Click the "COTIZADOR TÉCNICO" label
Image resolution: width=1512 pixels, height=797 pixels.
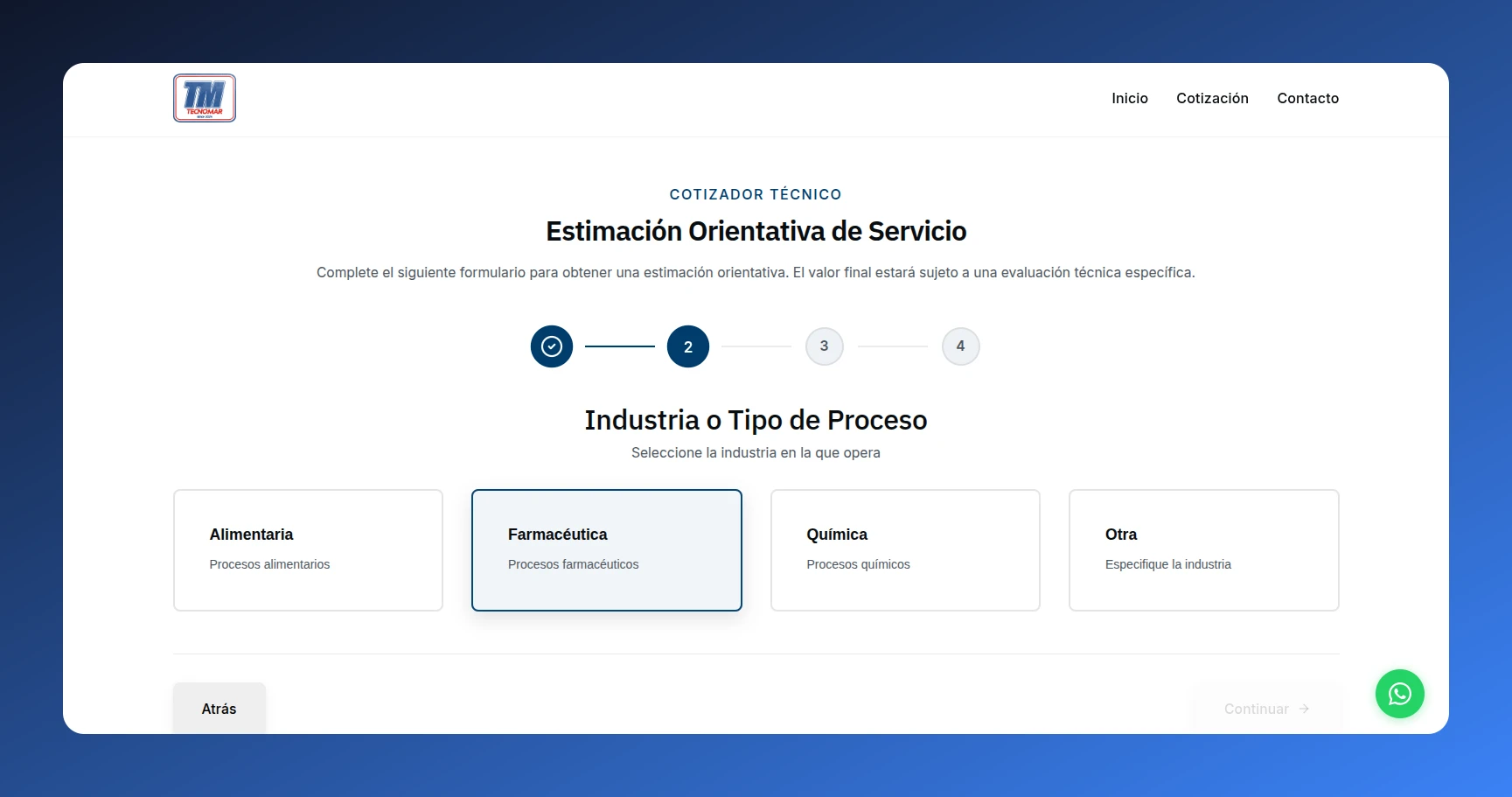pos(756,194)
